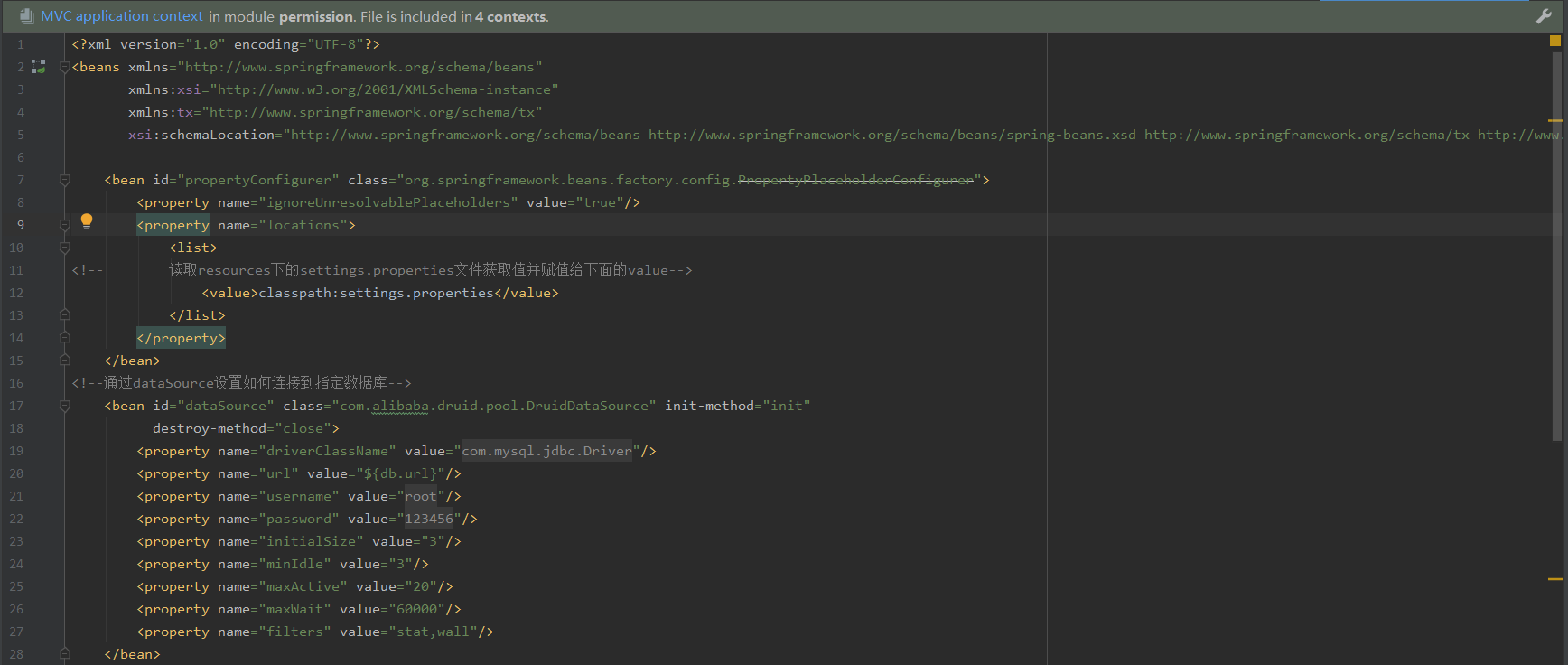Click the maxWait value 60000
The height and width of the screenshot is (665, 1568).
[417, 609]
